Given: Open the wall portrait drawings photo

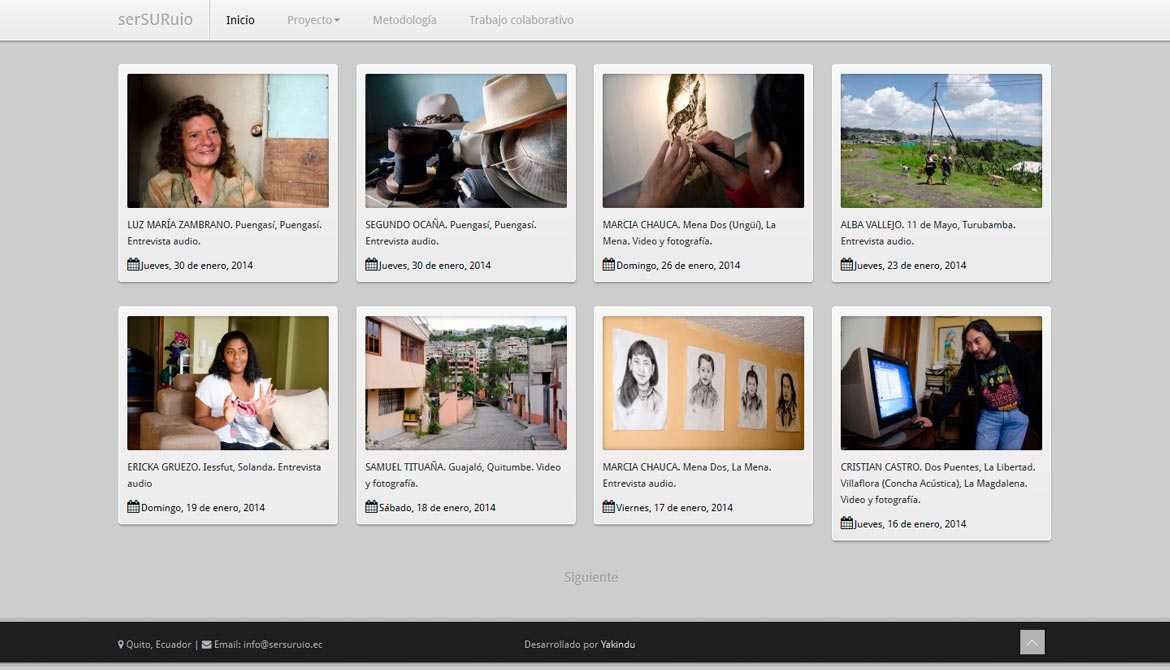Looking at the screenshot, I should point(703,383).
